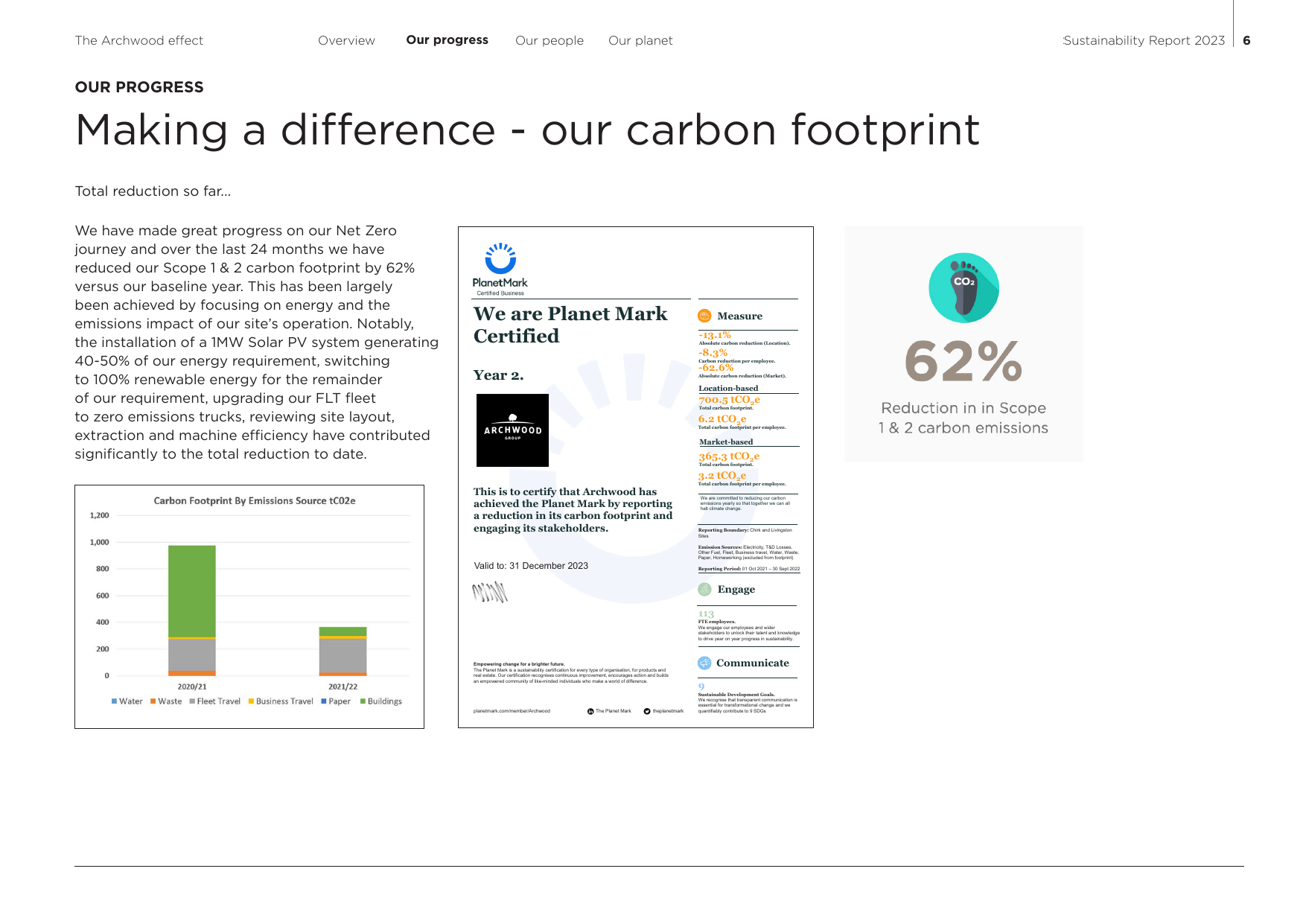Viewport: 1306px width, 924px height.
Task: Click the Fleet Travel legend entry
Action: 214,701
